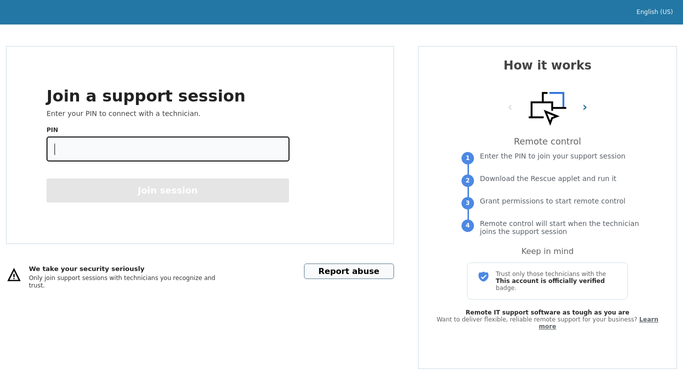Click the officially verified badge notice
The height and width of the screenshot is (384, 683).
point(548,281)
